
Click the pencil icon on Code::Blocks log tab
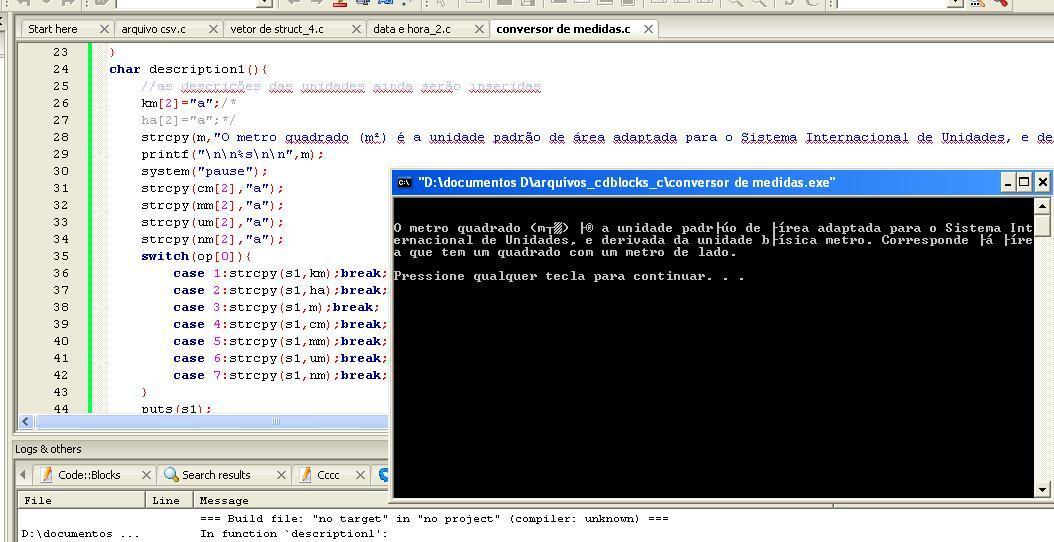(46, 475)
